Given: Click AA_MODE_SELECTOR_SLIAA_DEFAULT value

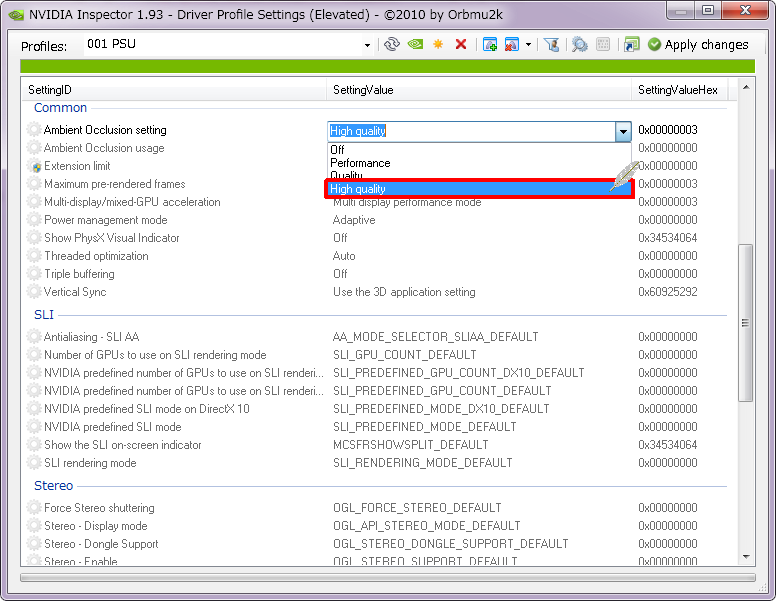Looking at the screenshot, I should 436,337.
